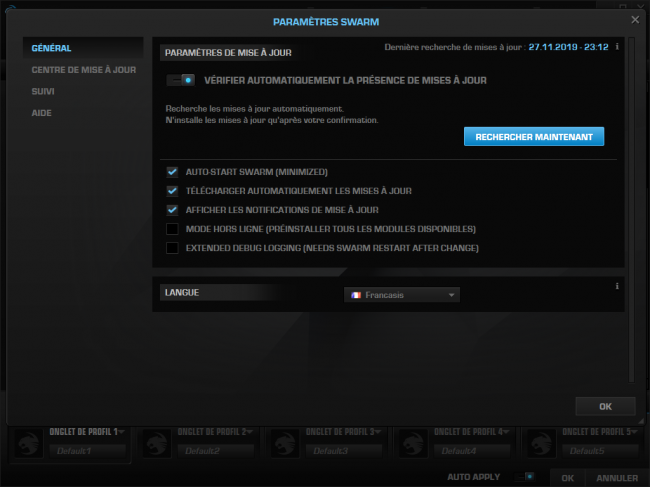Switch to the Suivi section
This screenshot has height=487, width=650.
pyautogui.click(x=43, y=91)
